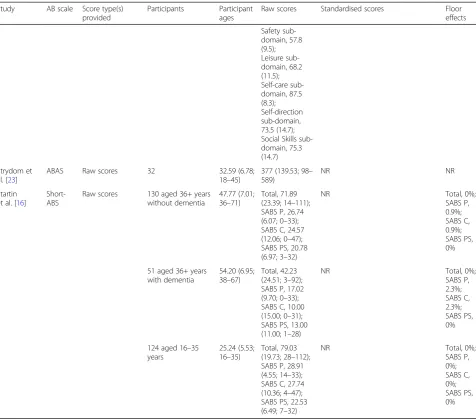Select raw score 'SABS P, 28.91'
Image resolution: width=476 pixels, height=420 pixels.
(282, 366)
